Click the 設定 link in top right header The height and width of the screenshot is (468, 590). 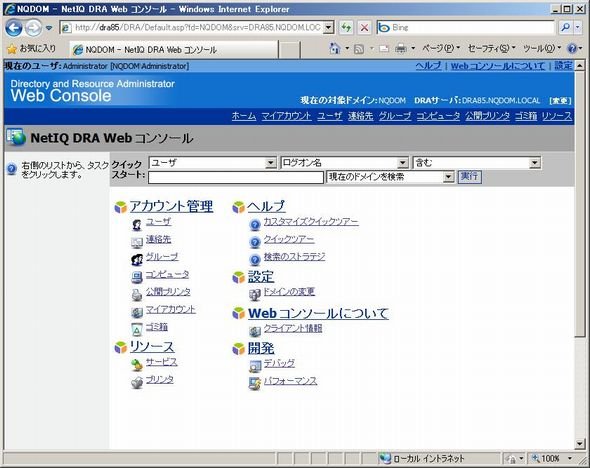pyautogui.click(x=563, y=66)
